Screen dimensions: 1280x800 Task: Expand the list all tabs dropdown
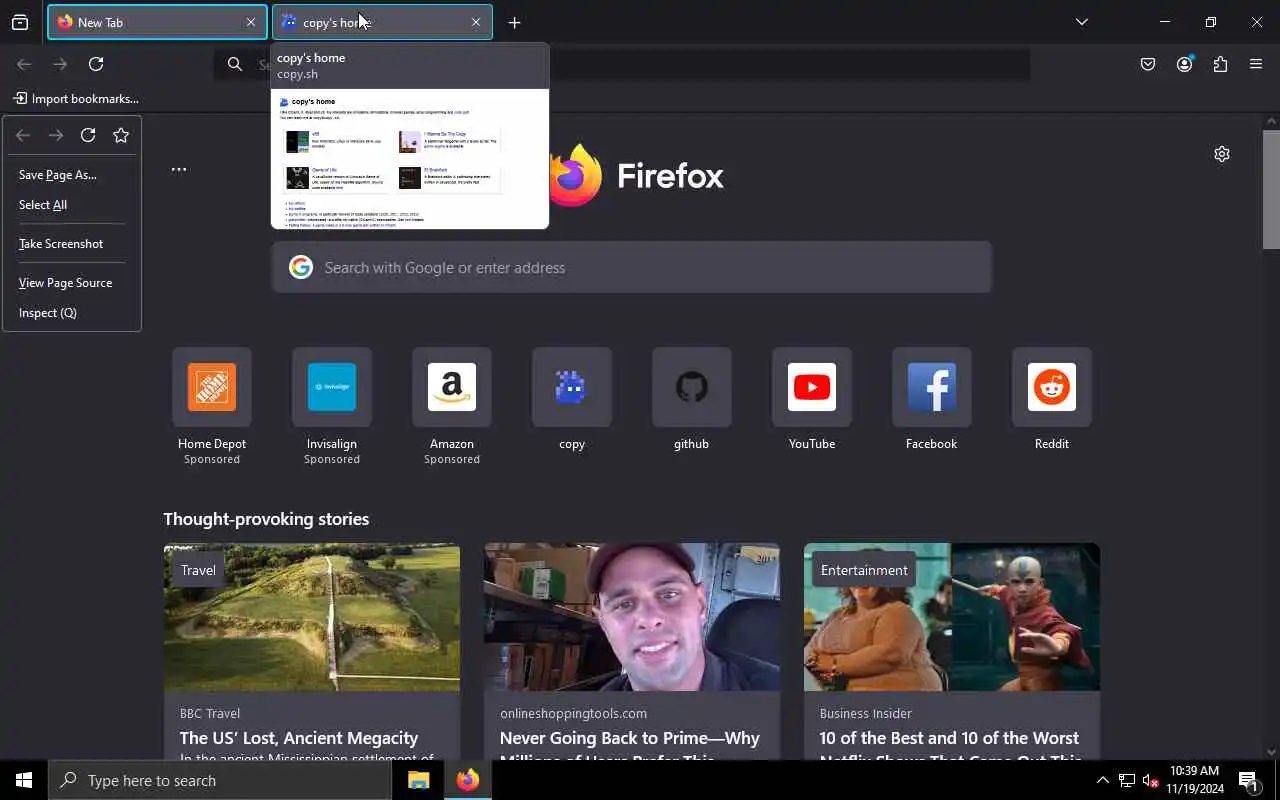1081,22
